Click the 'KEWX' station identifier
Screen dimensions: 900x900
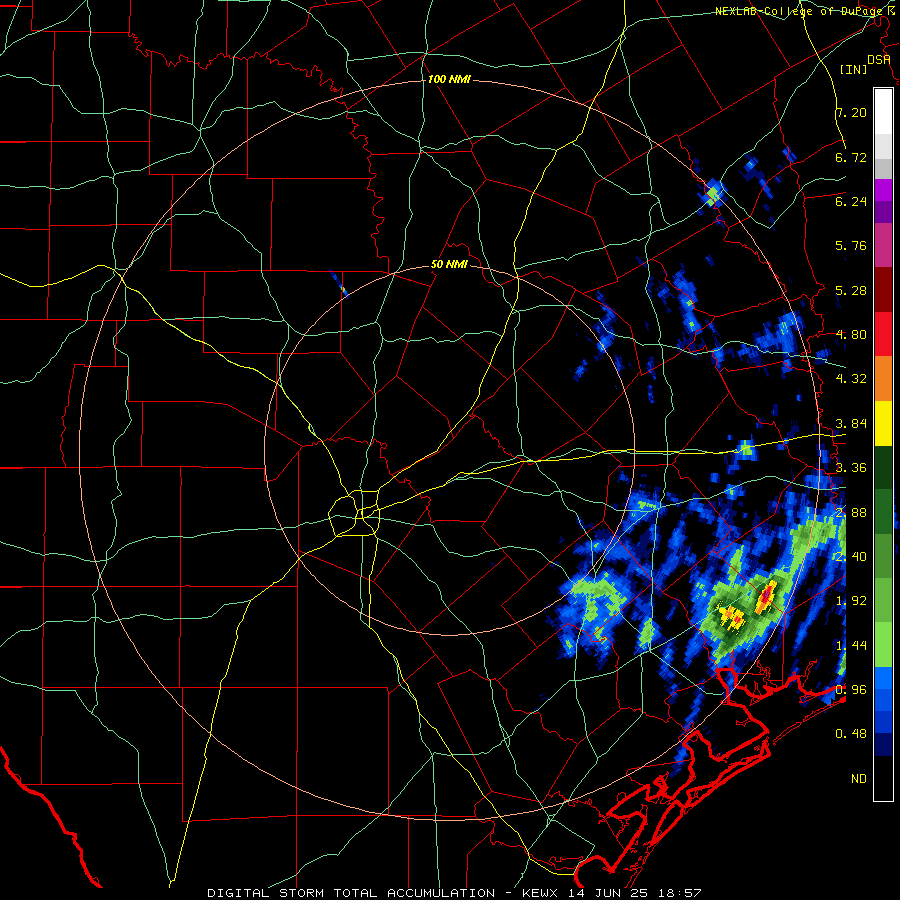(x=542, y=893)
